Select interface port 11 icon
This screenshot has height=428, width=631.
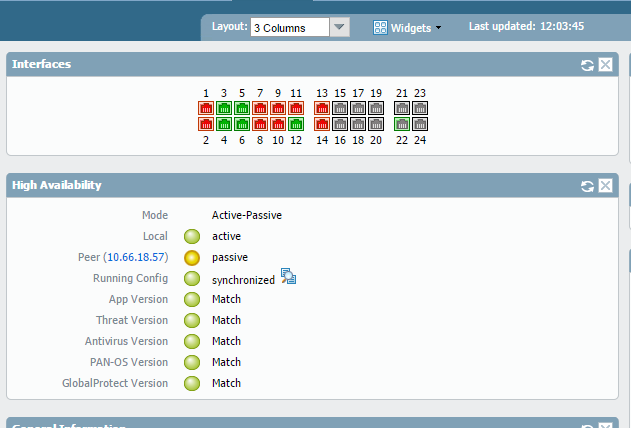(x=296, y=108)
